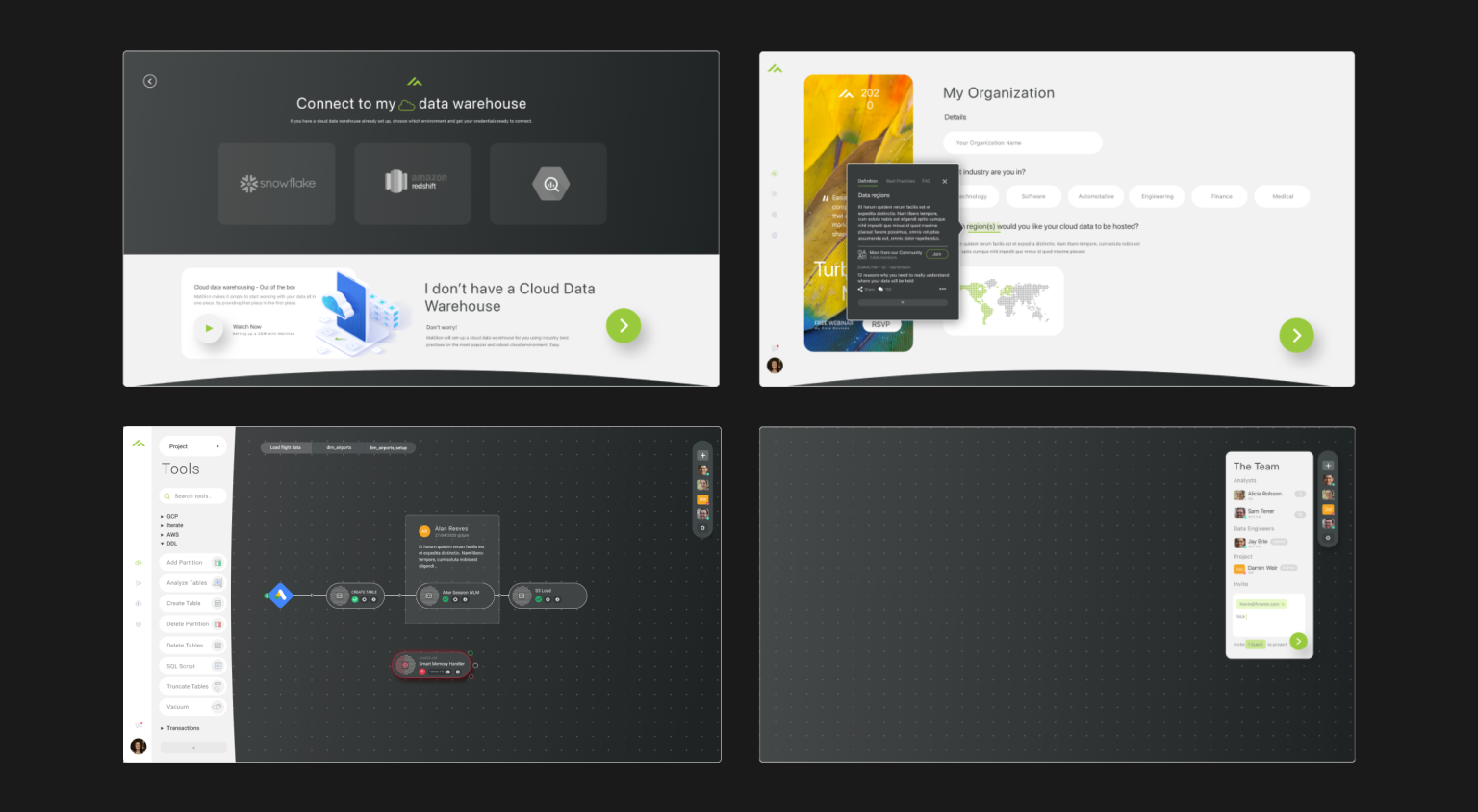Click plus icon in Tools screen collaborator bar
1478x812 pixels.
click(x=702, y=456)
